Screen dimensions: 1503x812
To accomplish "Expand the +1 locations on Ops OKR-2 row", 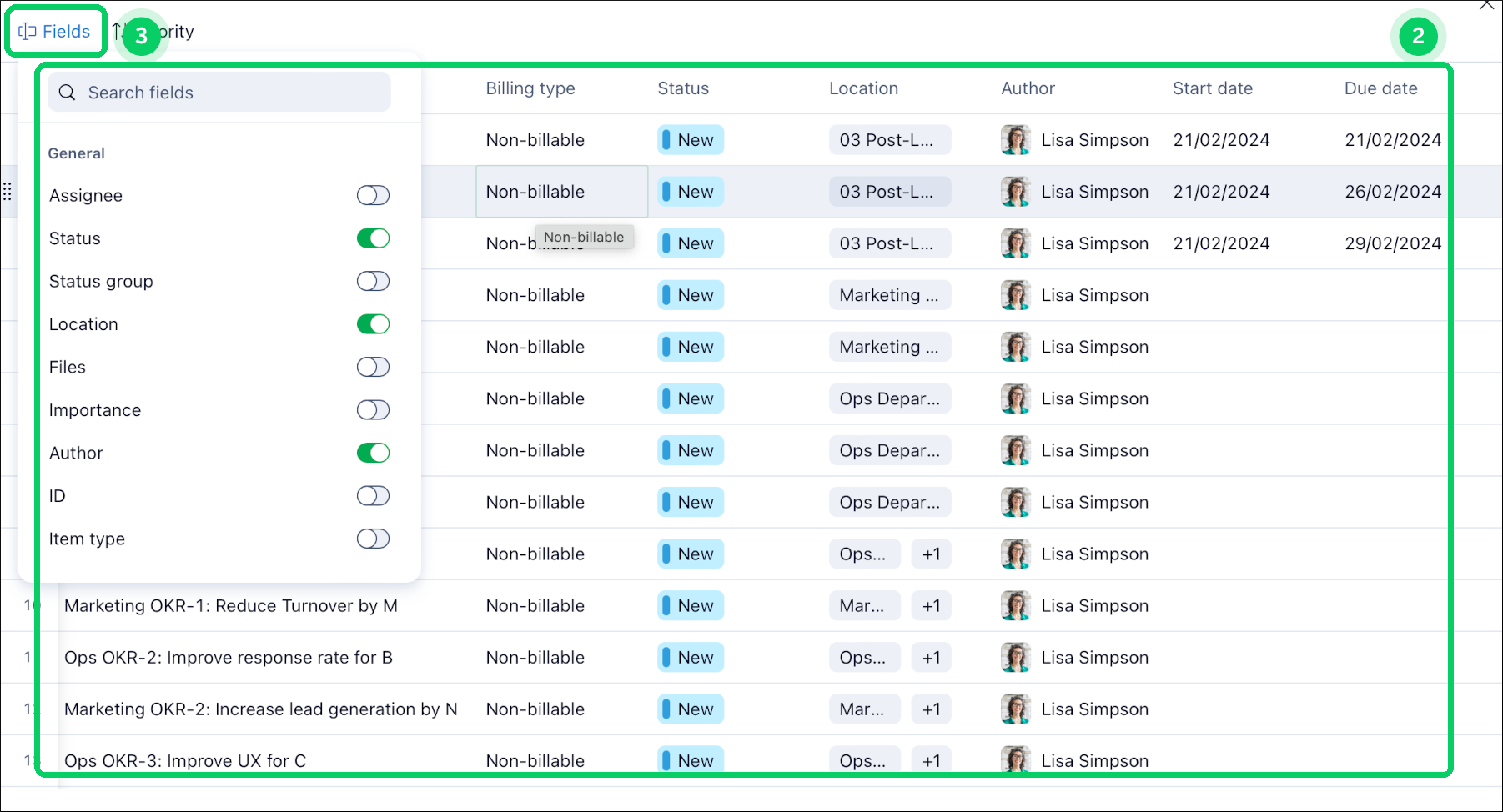I will pos(931,657).
